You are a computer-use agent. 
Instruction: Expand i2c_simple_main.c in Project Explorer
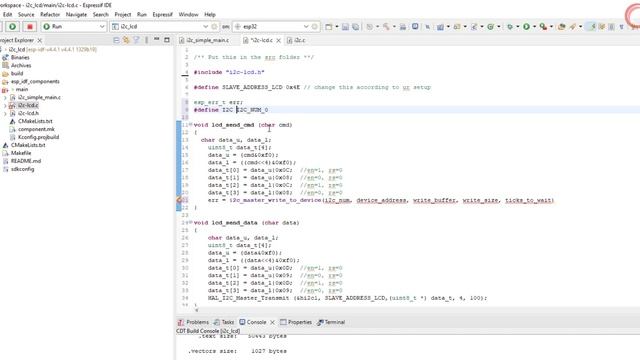coord(5,98)
